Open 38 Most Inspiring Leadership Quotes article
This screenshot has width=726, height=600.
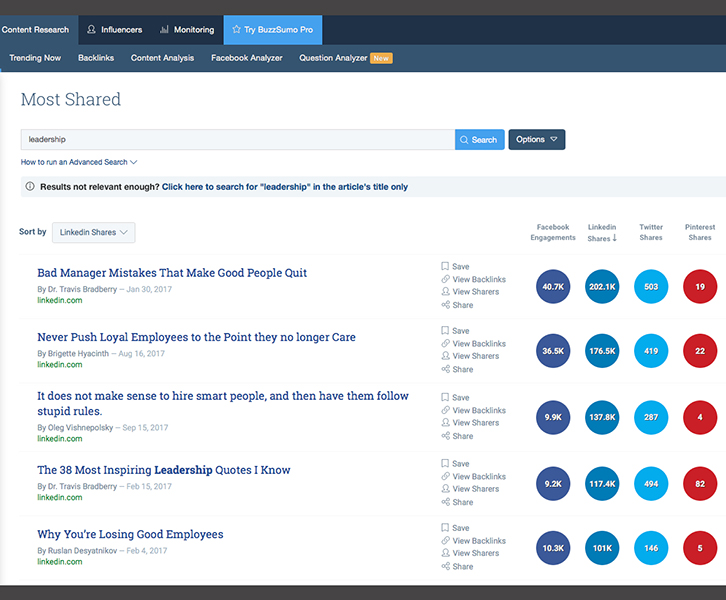[x=163, y=470]
